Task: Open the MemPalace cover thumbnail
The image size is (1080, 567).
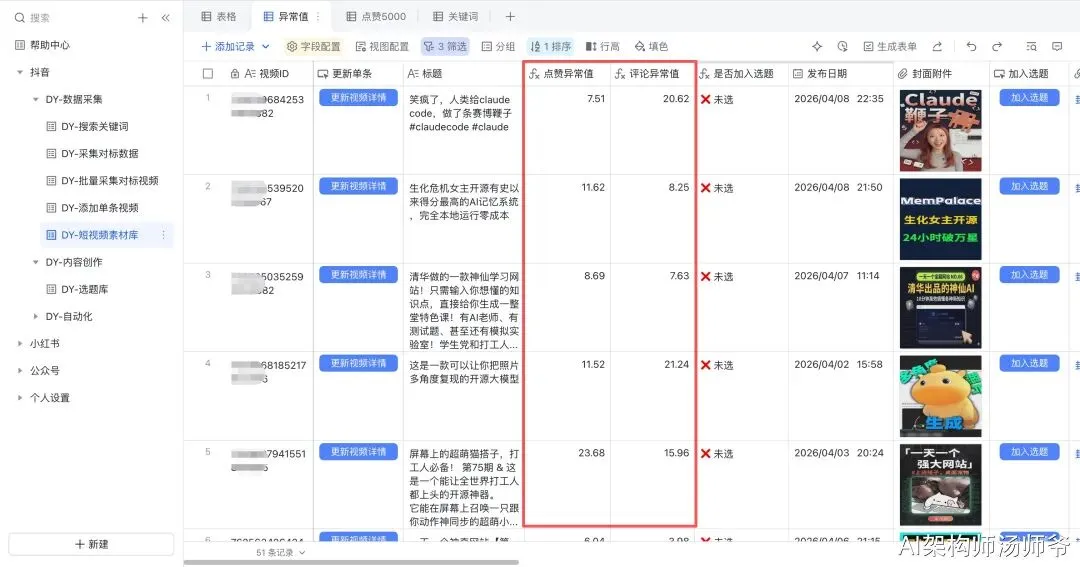Action: coord(940,219)
